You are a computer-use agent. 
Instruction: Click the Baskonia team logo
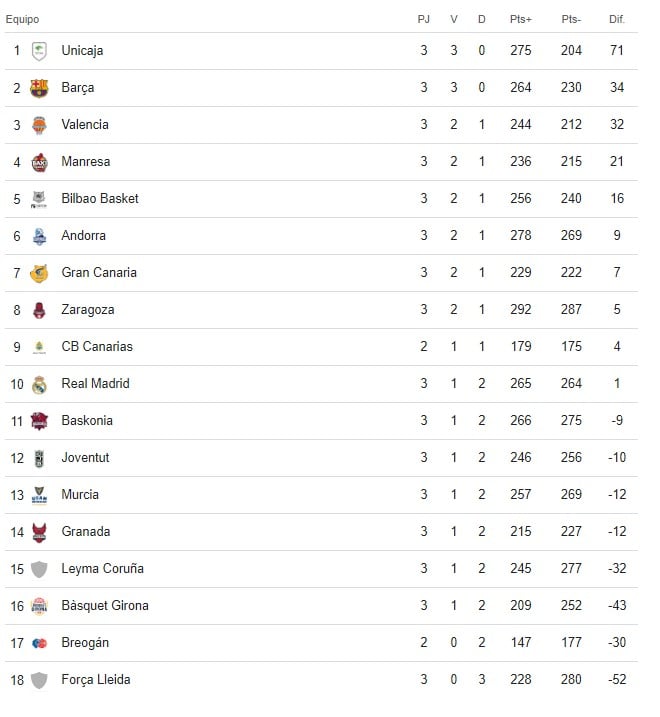pos(39,421)
